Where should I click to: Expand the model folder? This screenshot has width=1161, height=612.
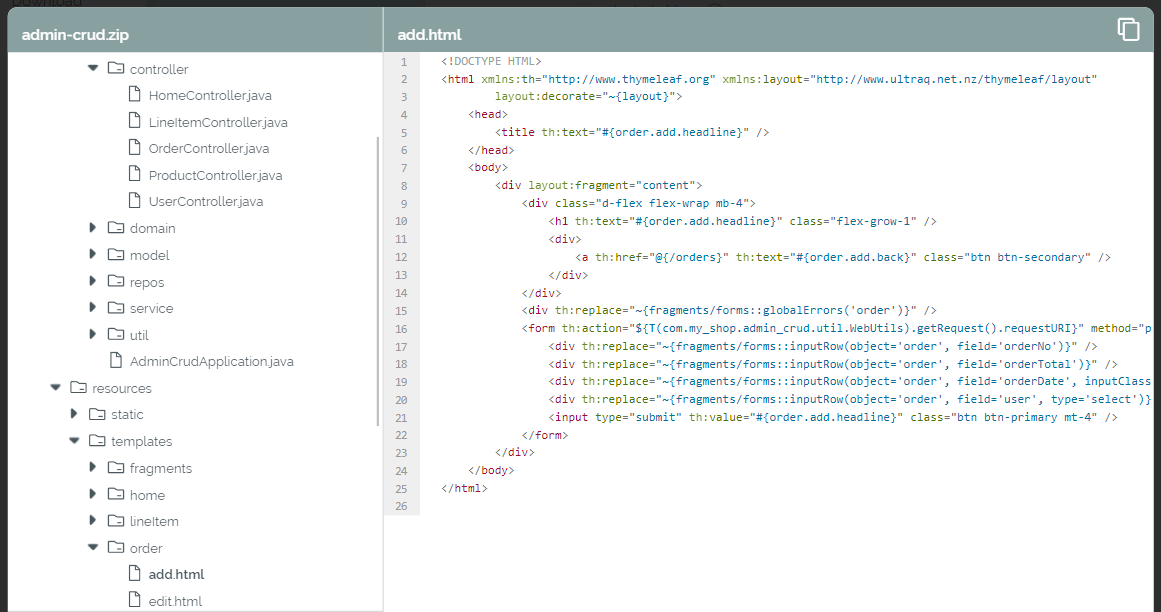(93, 255)
